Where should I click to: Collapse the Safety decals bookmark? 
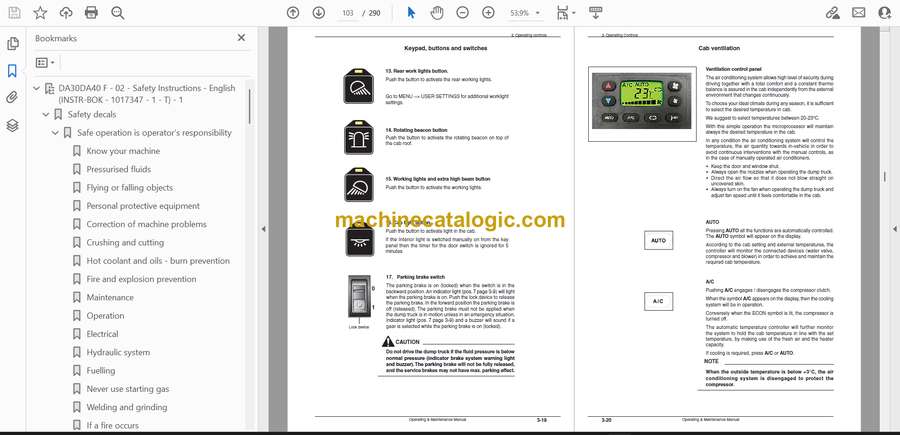pos(46,114)
